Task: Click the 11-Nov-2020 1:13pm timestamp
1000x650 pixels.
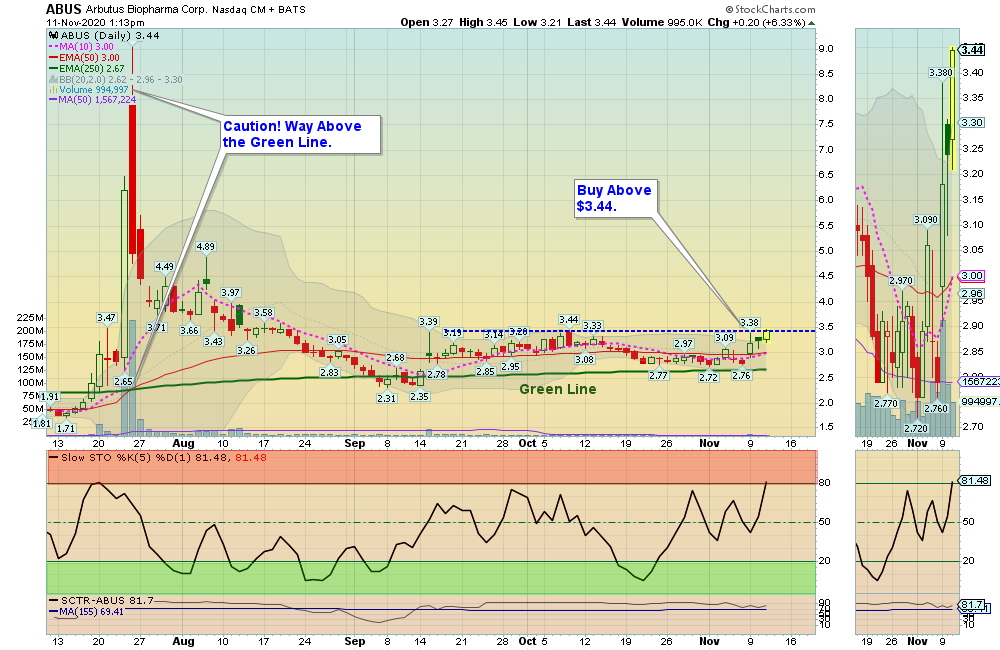Action: pyautogui.click(x=95, y=22)
